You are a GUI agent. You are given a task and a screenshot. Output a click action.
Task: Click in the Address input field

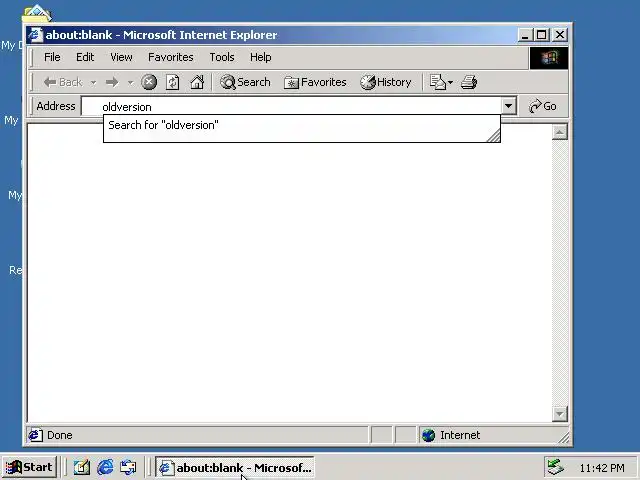(291, 107)
